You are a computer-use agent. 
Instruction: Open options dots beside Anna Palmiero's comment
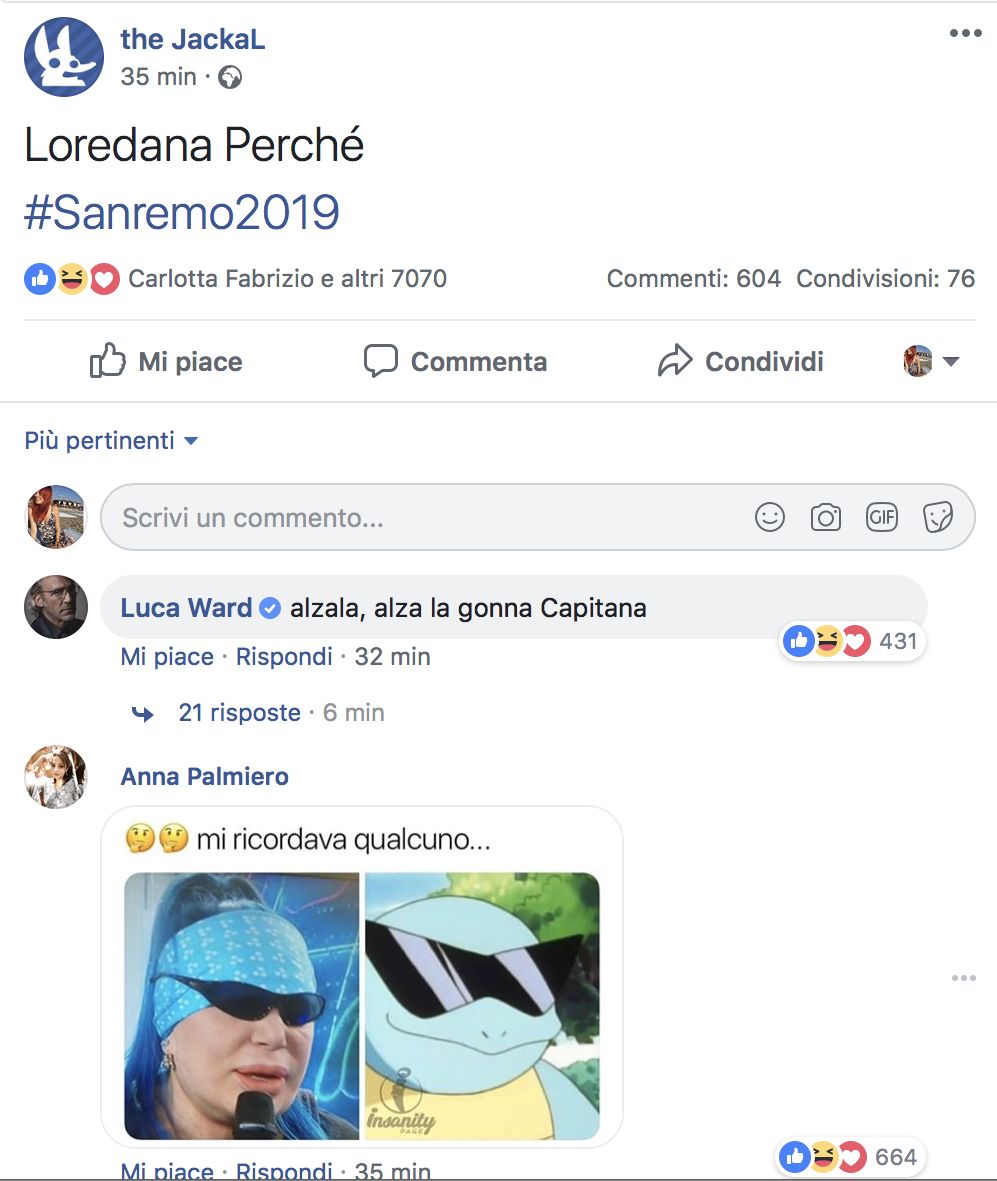964,978
